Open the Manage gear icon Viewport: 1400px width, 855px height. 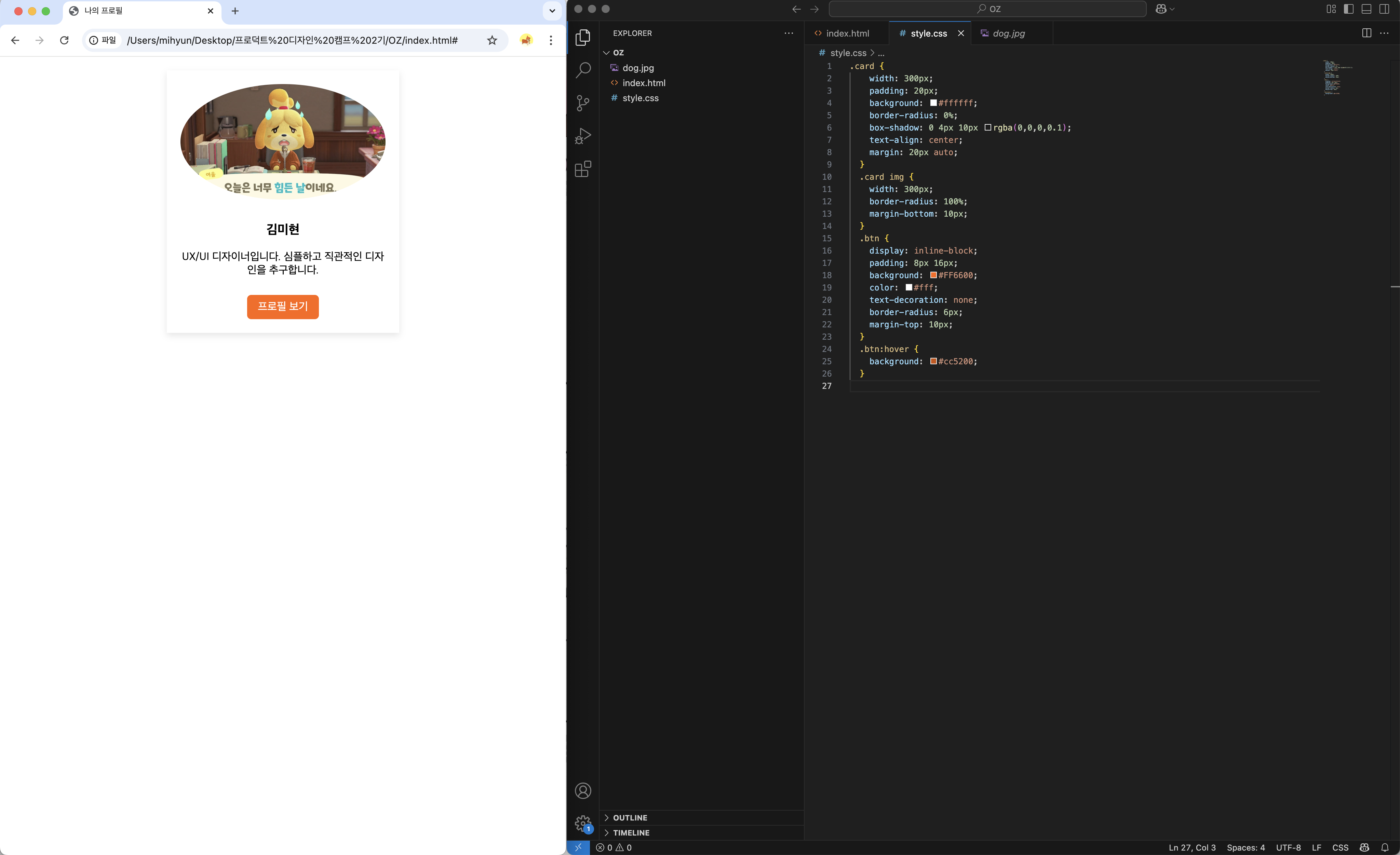[583, 823]
